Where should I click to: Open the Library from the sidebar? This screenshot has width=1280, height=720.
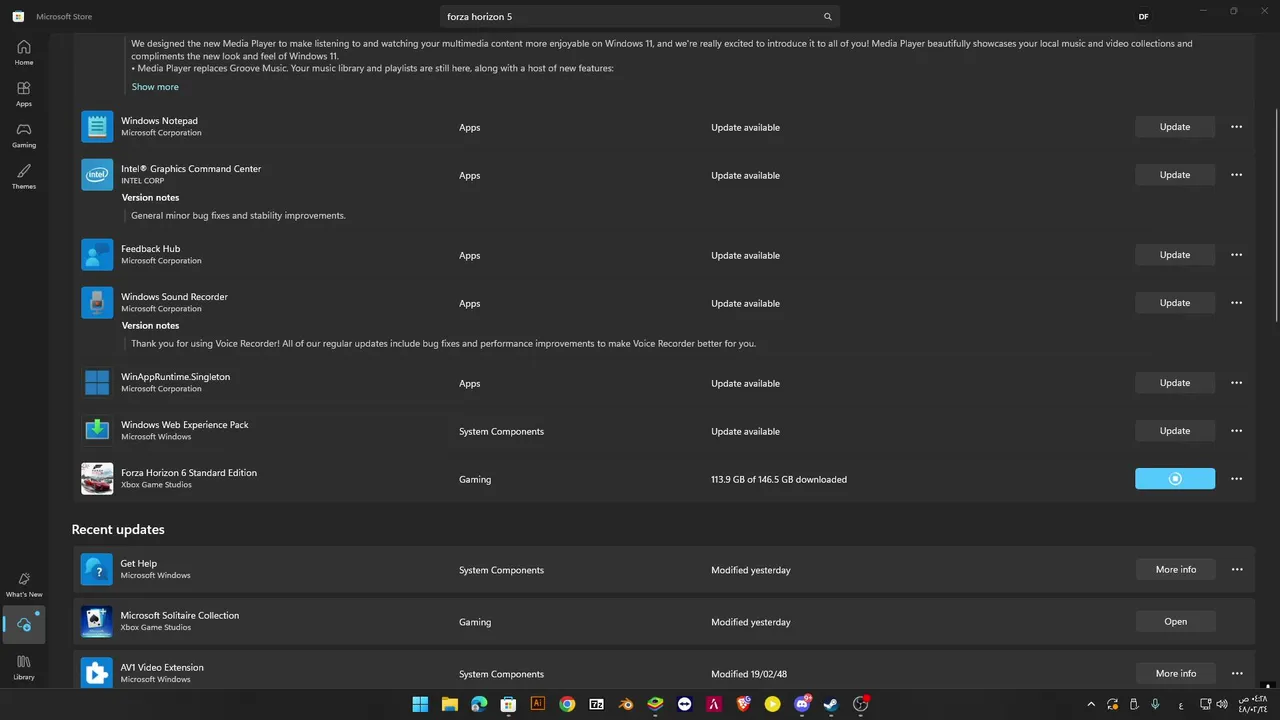pyautogui.click(x=24, y=667)
